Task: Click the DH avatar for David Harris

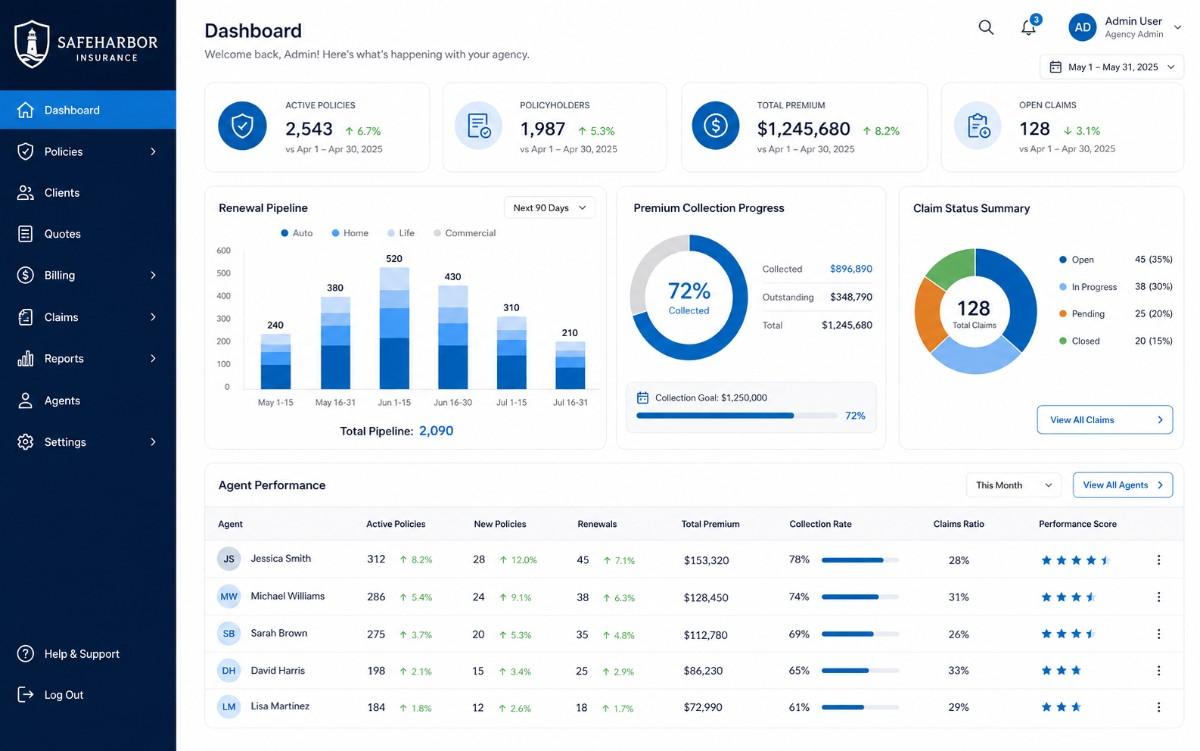Action: pyautogui.click(x=229, y=671)
